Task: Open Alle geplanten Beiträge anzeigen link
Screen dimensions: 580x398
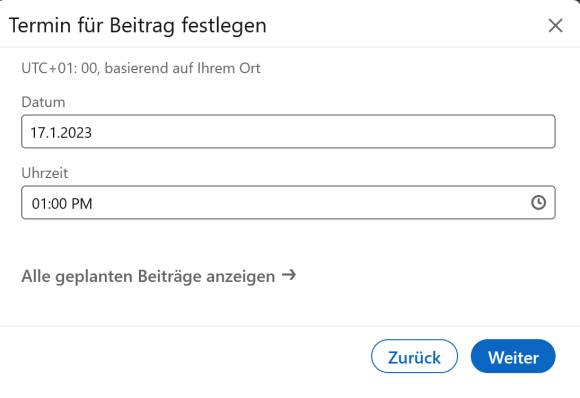Action: pyautogui.click(x=159, y=276)
